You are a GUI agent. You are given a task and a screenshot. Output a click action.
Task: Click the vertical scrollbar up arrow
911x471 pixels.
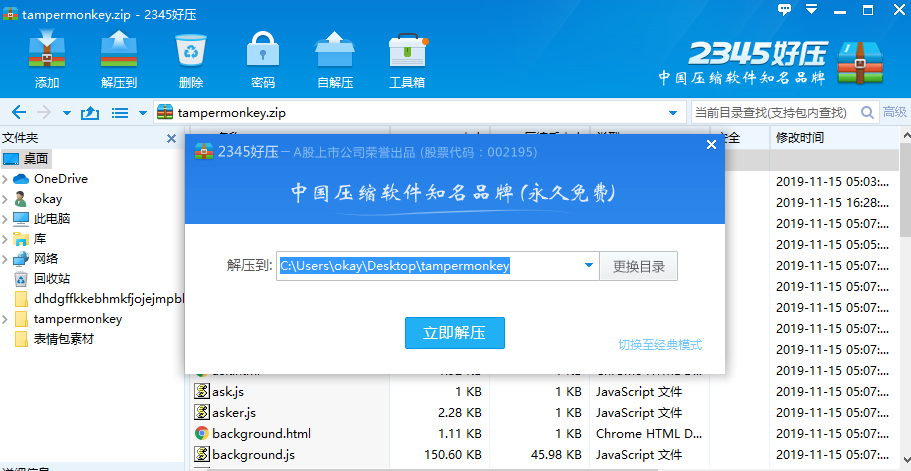[906, 136]
